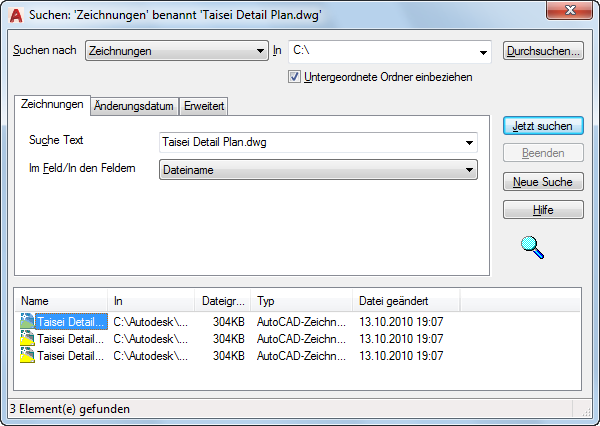Switch to the Änderungsdatum tab
Viewport: 600px width, 426px height.
pos(134,106)
